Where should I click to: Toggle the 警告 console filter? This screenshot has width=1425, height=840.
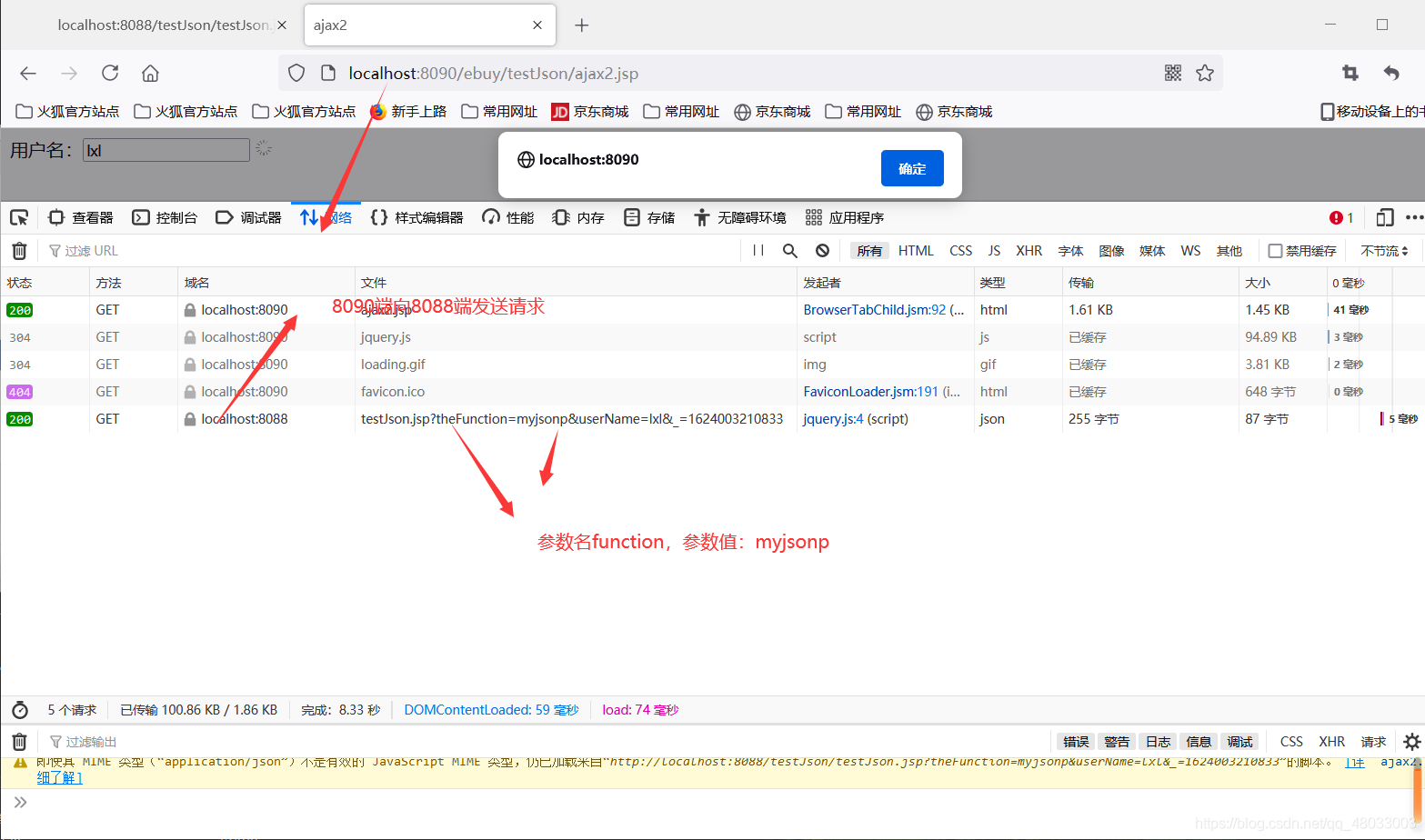tap(1117, 741)
